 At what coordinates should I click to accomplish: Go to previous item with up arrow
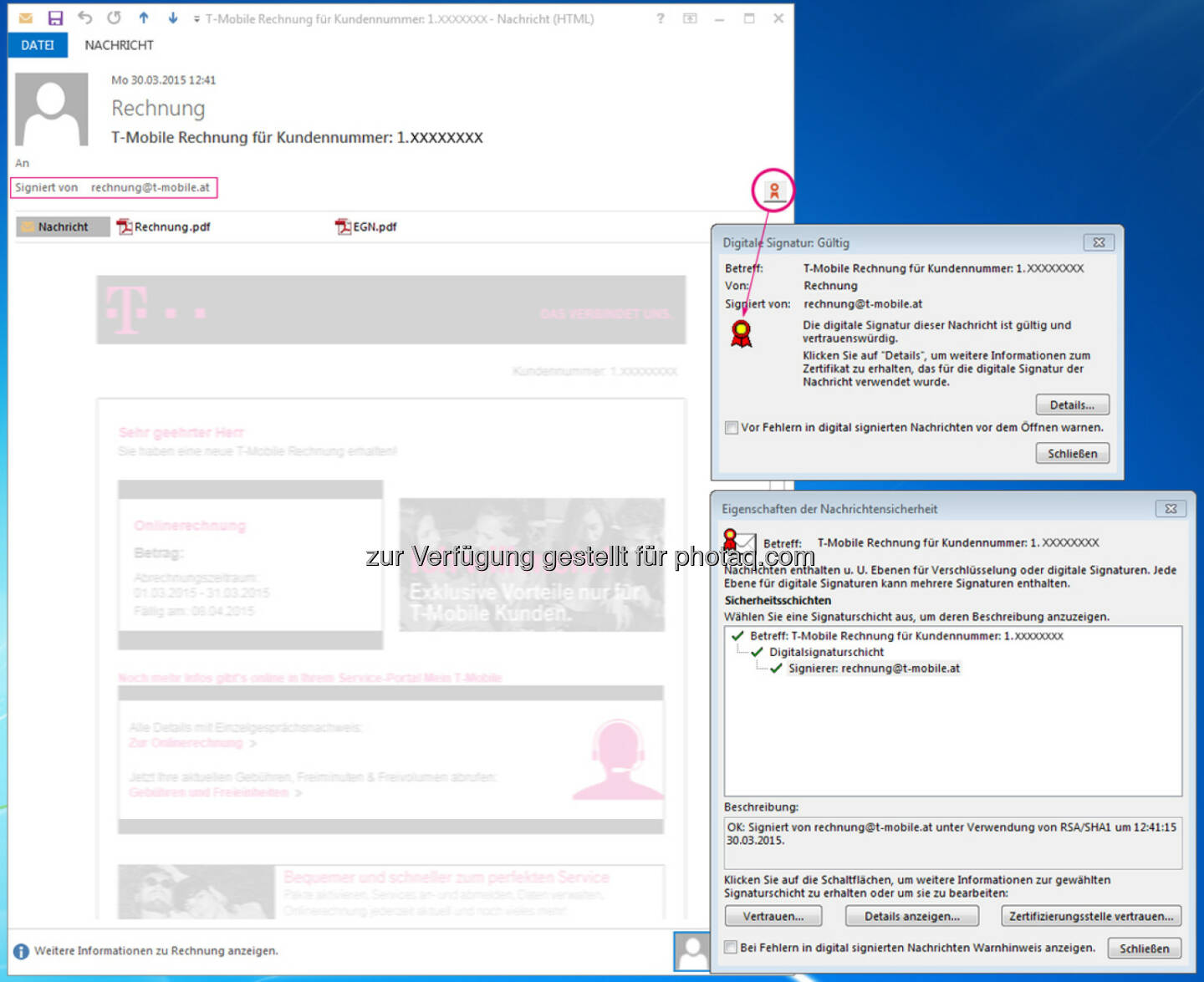point(144,18)
